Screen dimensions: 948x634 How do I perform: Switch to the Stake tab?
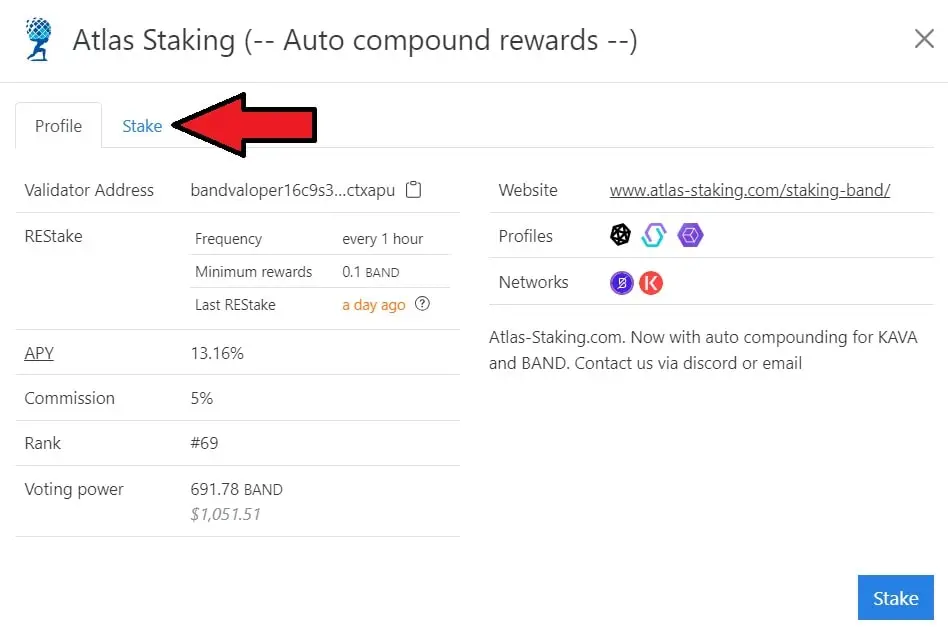(x=142, y=126)
